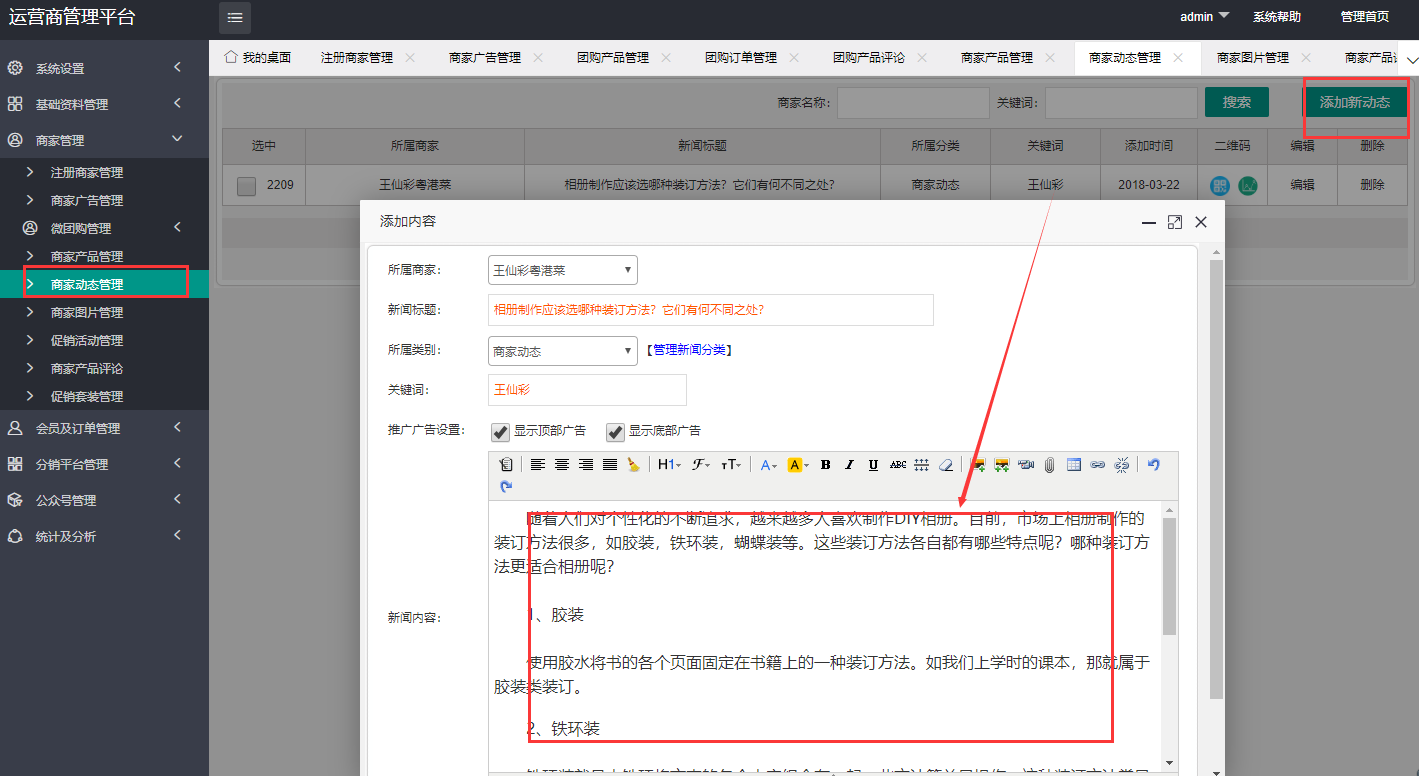
Task: Expand the H1 heading style dropdown
Action: (x=669, y=465)
